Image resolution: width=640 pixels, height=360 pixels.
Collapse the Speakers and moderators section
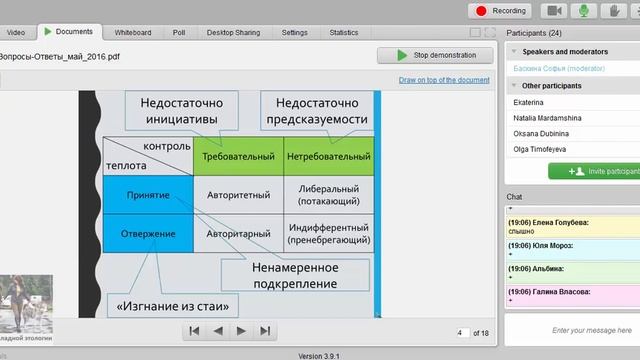tap(514, 51)
